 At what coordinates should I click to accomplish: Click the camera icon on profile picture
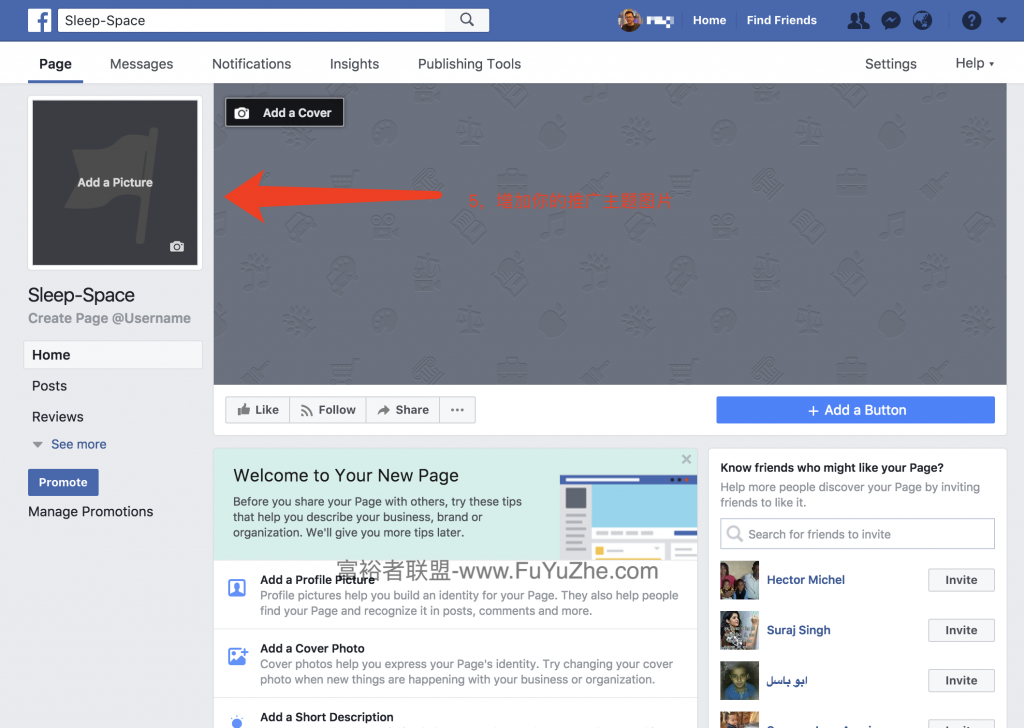tap(177, 246)
